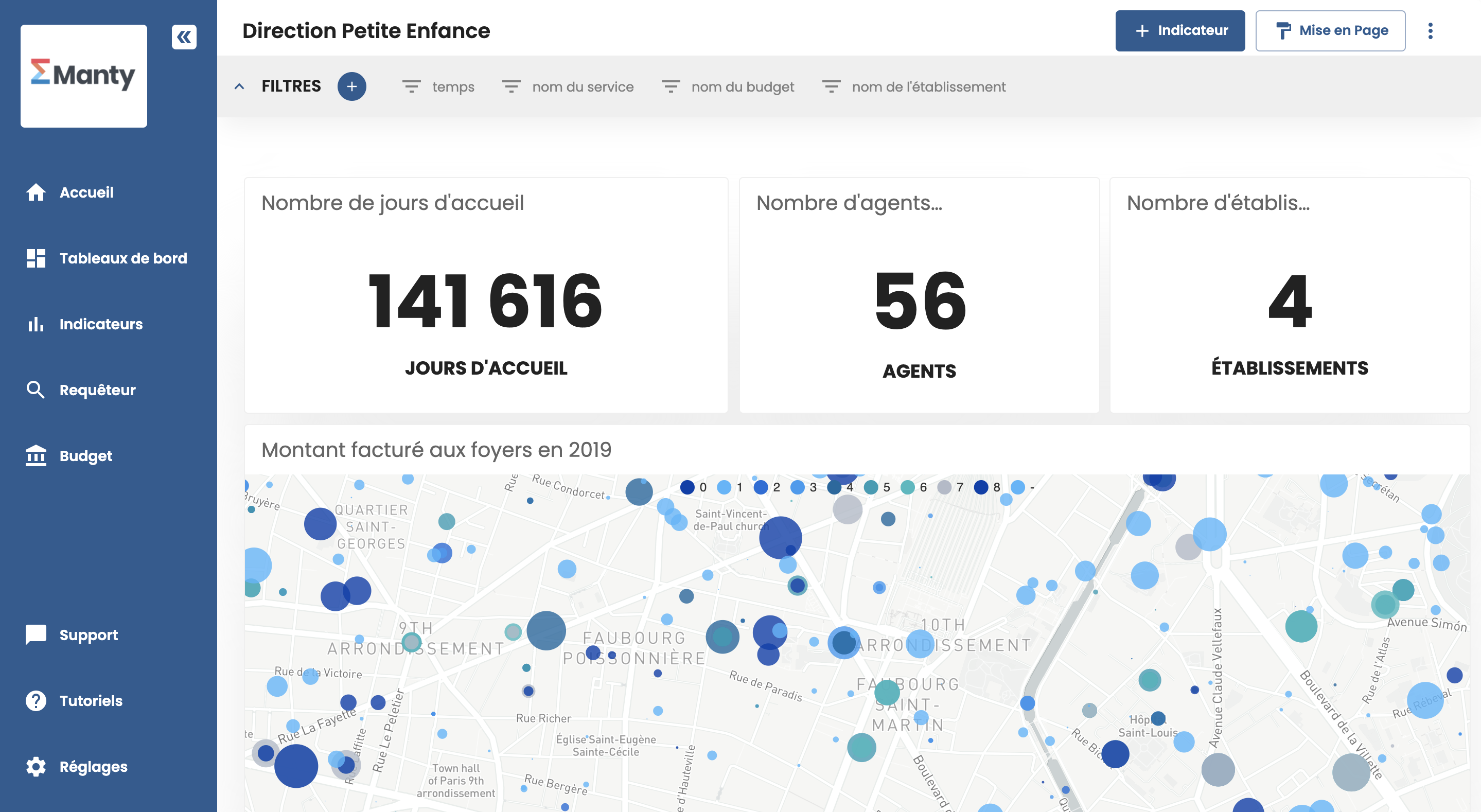Click the Indicateurs bar chart icon
The height and width of the screenshot is (812, 1481).
(36, 324)
